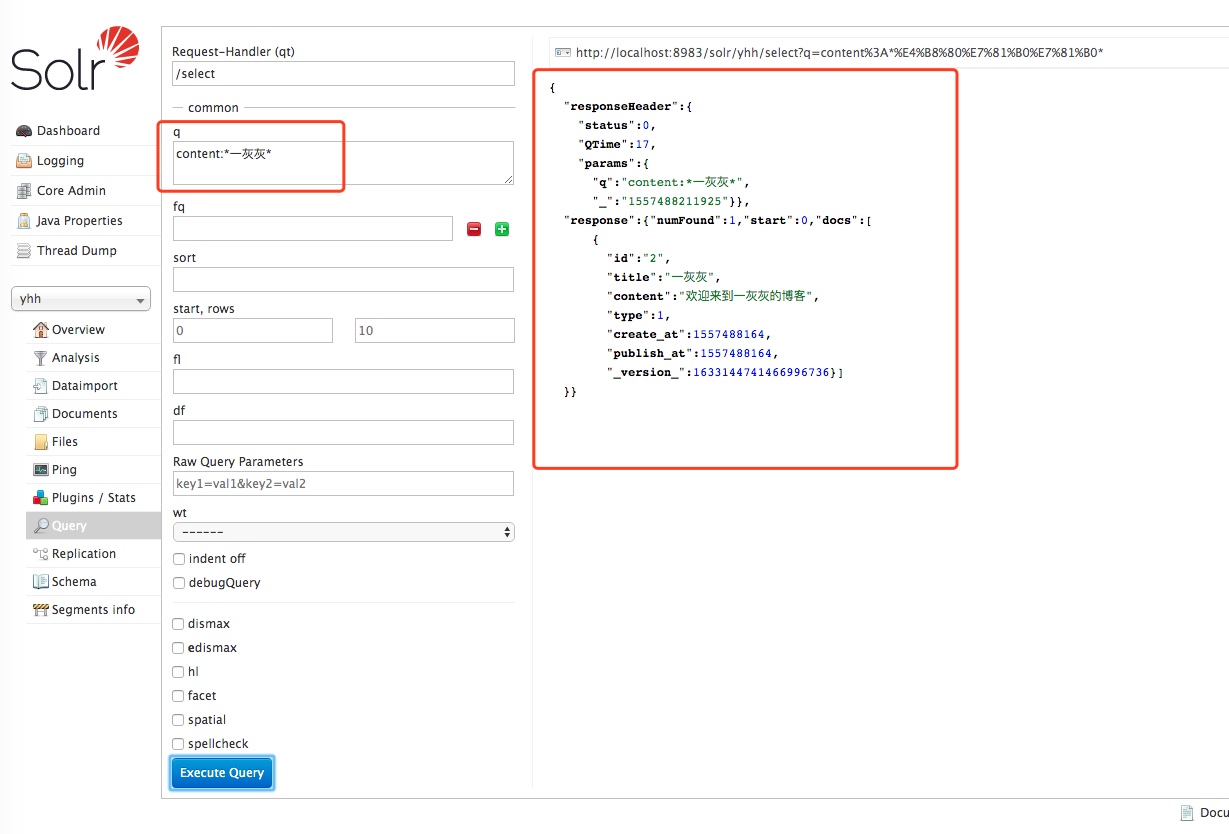Viewport: 1229px width, 834px height.
Task: Open the Thread Dump page
Action: click(x=76, y=251)
